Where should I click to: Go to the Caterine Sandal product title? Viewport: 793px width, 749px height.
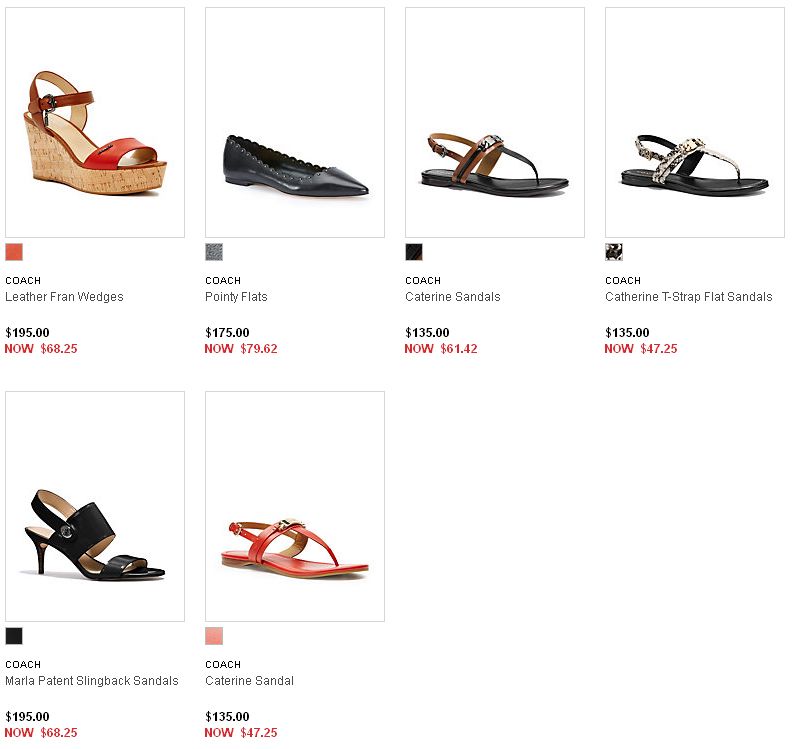249,681
